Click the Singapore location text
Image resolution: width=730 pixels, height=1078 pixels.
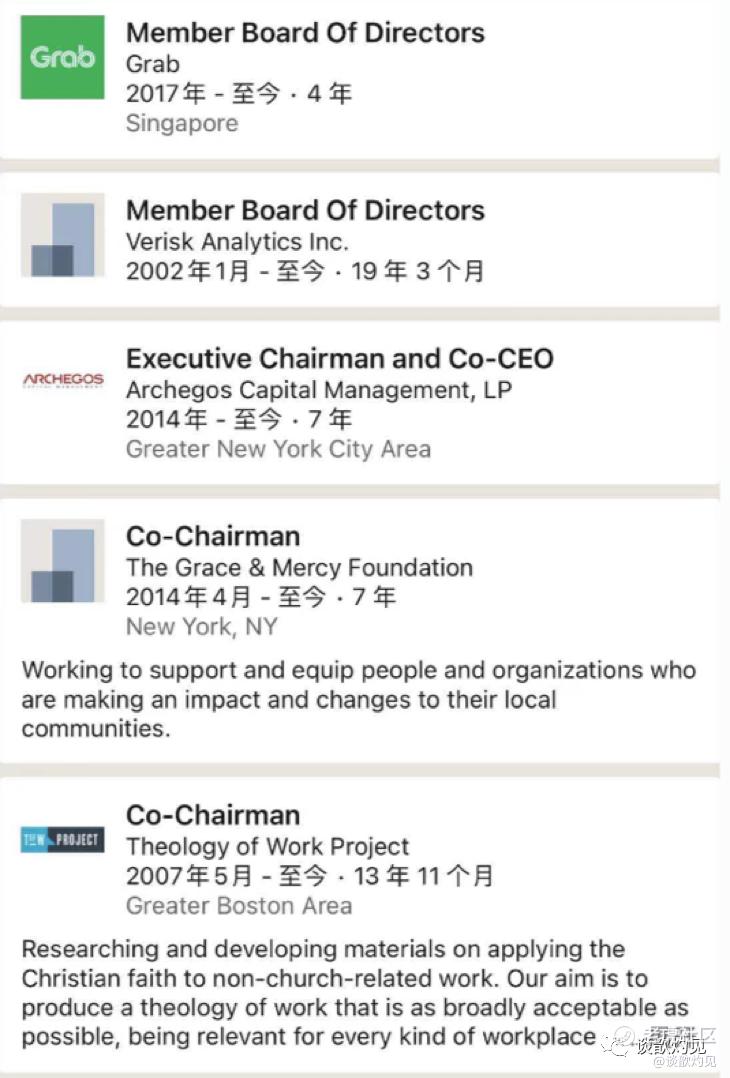(x=182, y=123)
